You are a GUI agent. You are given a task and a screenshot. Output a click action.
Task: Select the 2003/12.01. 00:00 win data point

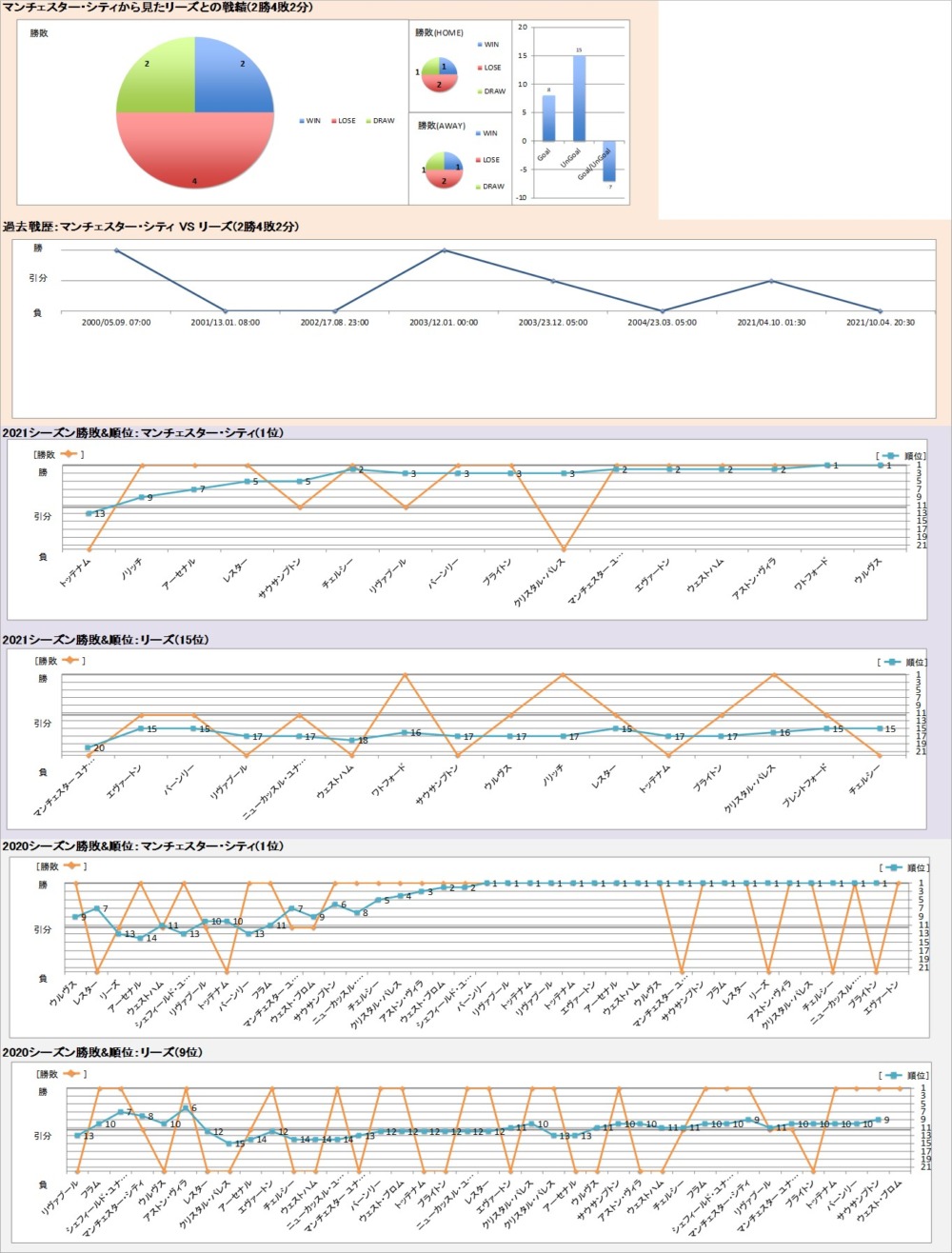444,250
